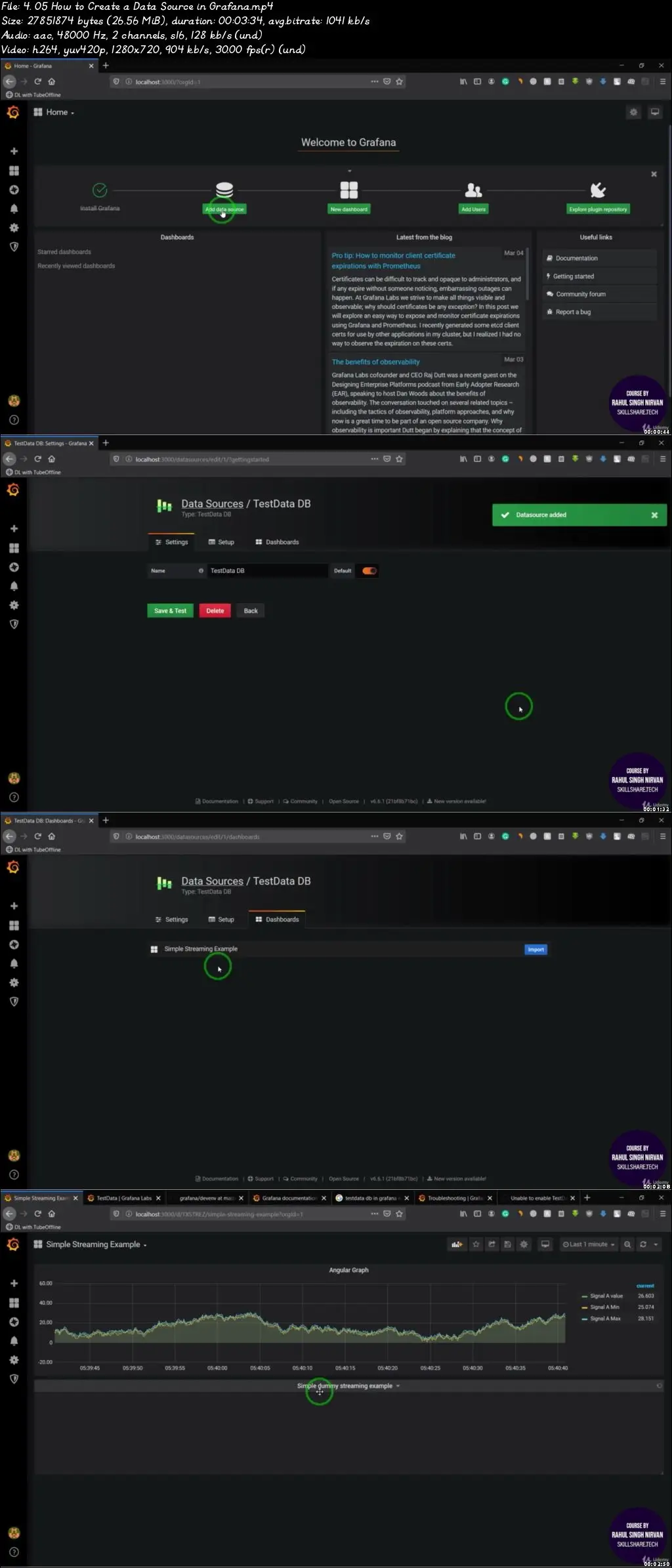672x1568 pixels.
Task: Star the Simple Streaming Example dashboard
Action: click(476, 1244)
